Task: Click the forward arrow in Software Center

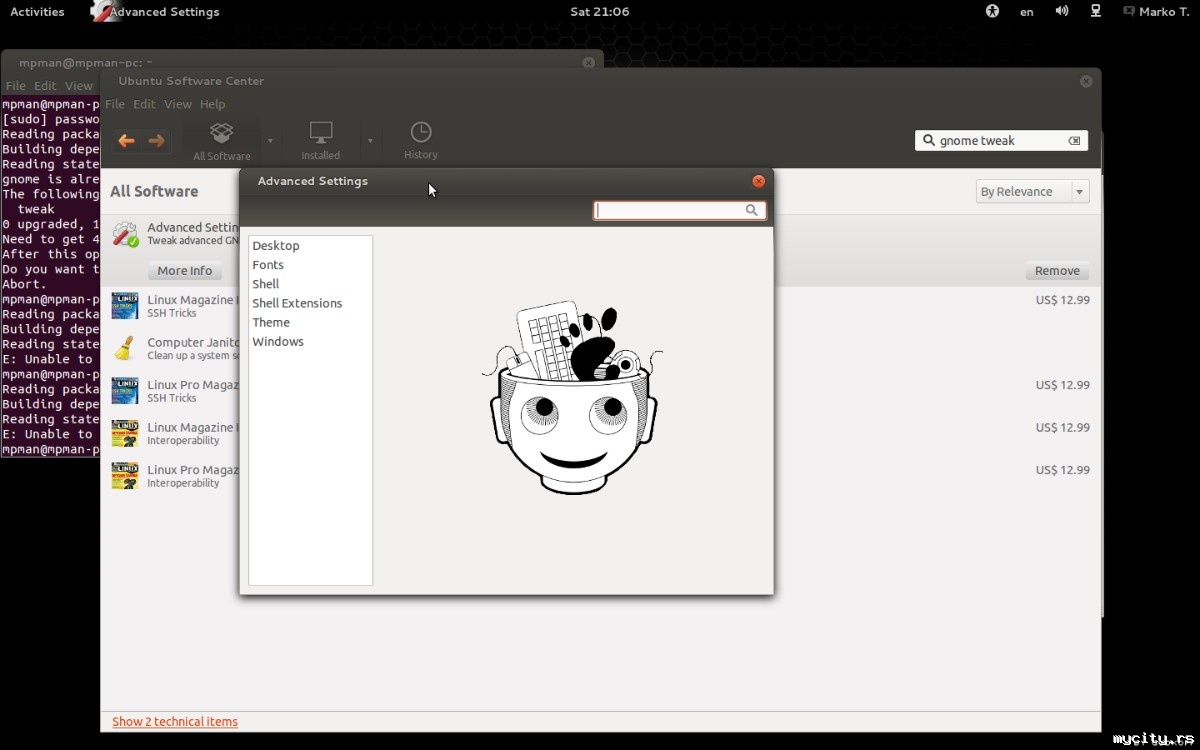Action: (156, 141)
